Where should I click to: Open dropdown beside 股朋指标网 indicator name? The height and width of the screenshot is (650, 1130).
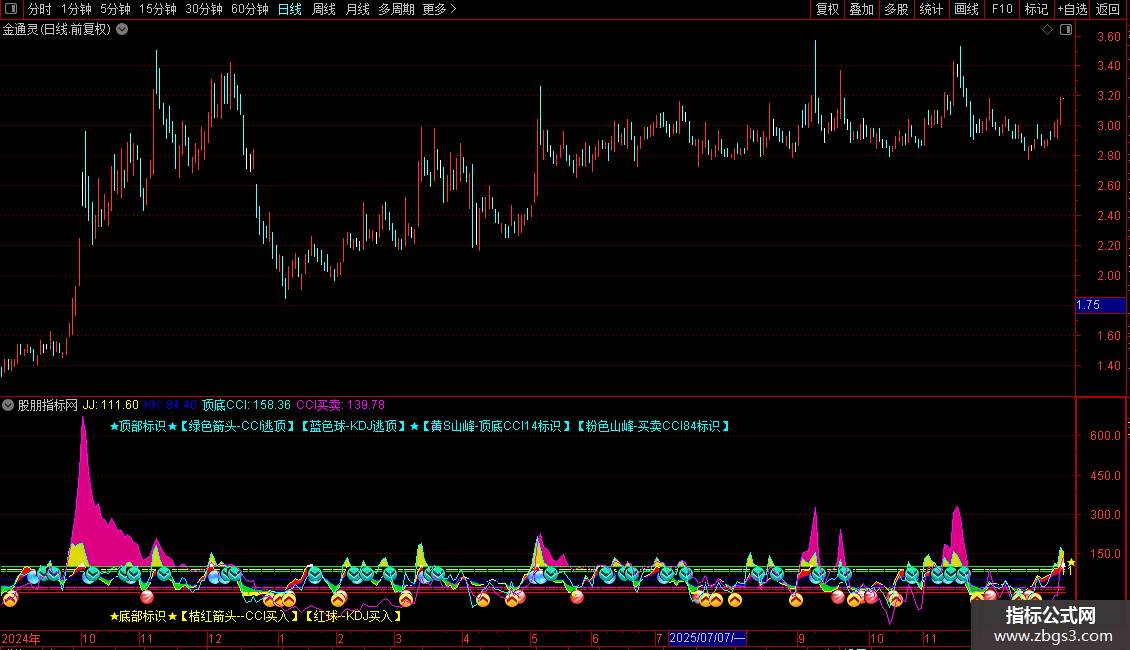tap(8, 406)
